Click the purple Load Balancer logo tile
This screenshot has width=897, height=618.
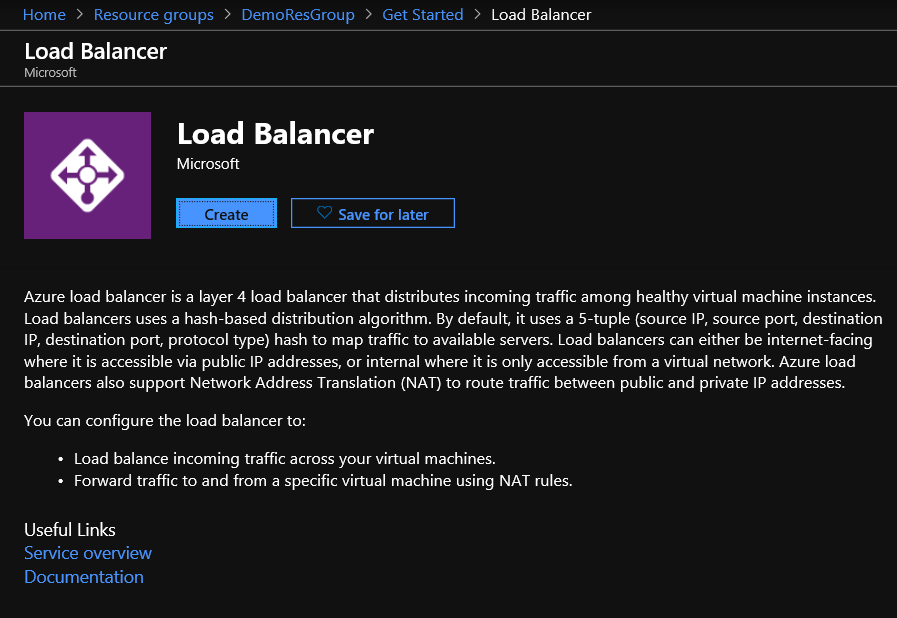pyautogui.click(x=88, y=176)
